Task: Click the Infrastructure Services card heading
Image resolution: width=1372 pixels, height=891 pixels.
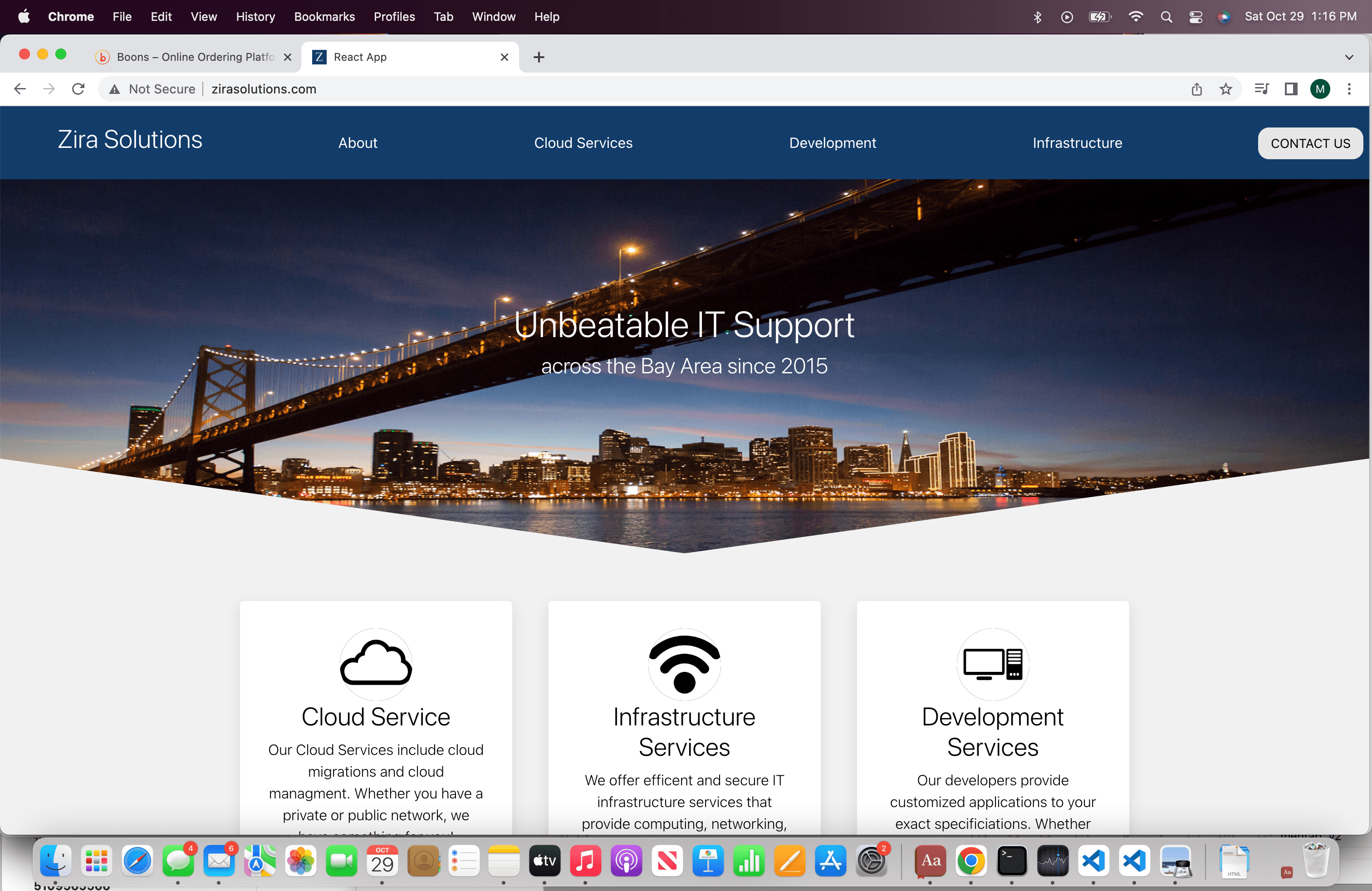Action: [x=684, y=732]
